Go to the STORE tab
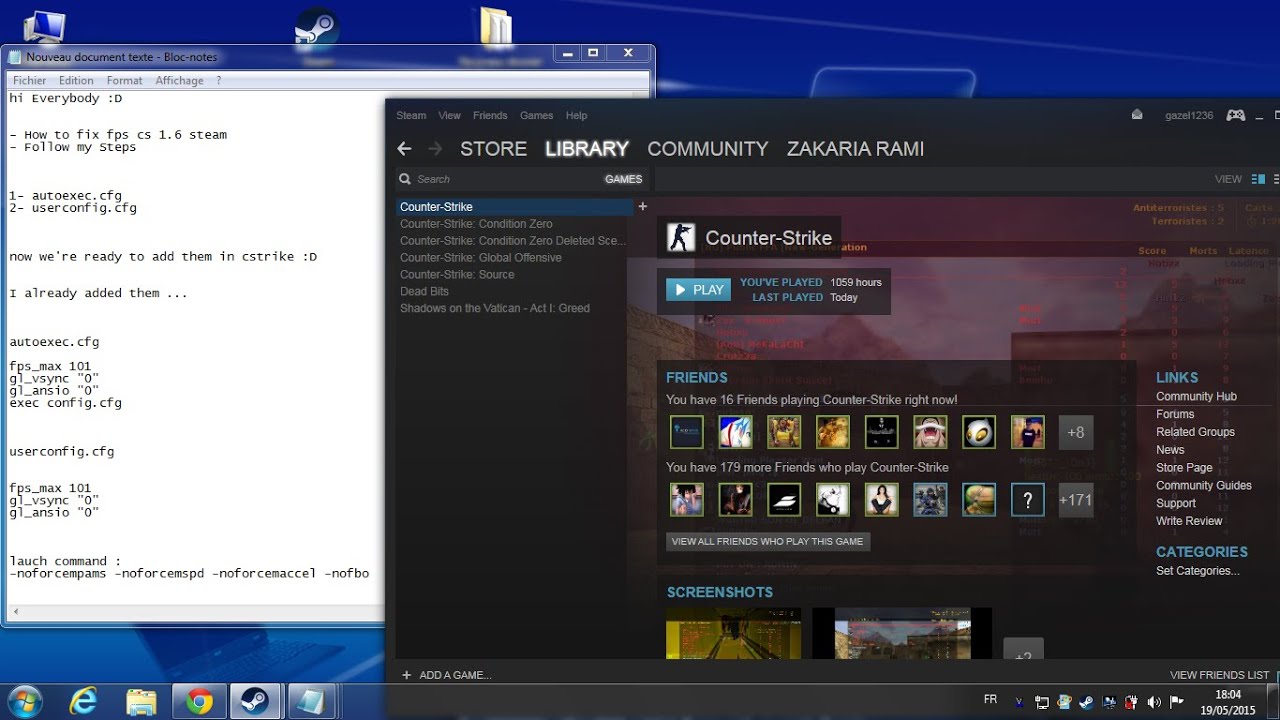 point(493,149)
